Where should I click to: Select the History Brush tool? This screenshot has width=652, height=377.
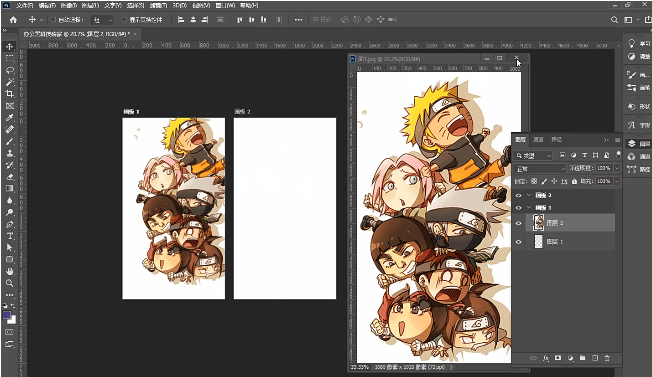pyautogui.click(x=10, y=165)
